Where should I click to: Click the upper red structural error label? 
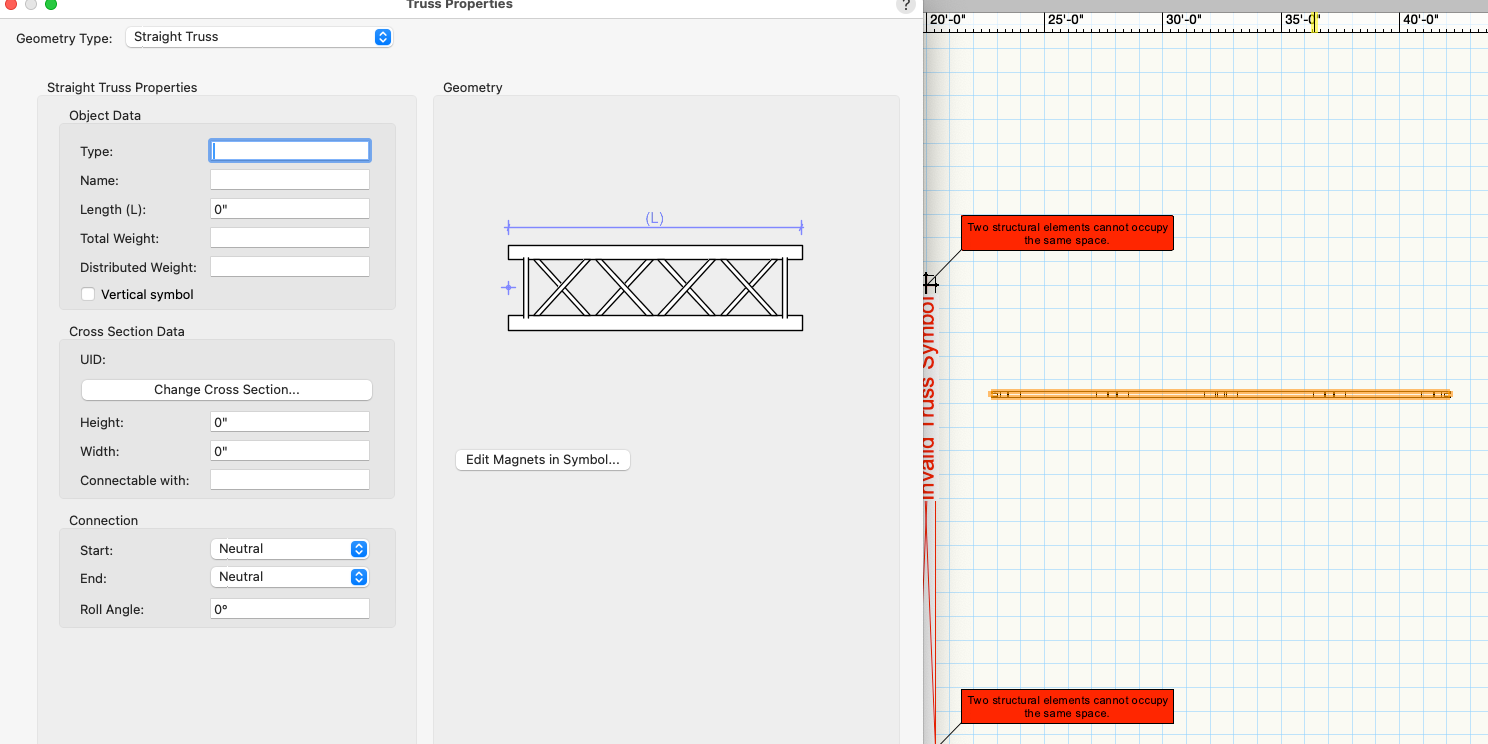(x=1067, y=233)
